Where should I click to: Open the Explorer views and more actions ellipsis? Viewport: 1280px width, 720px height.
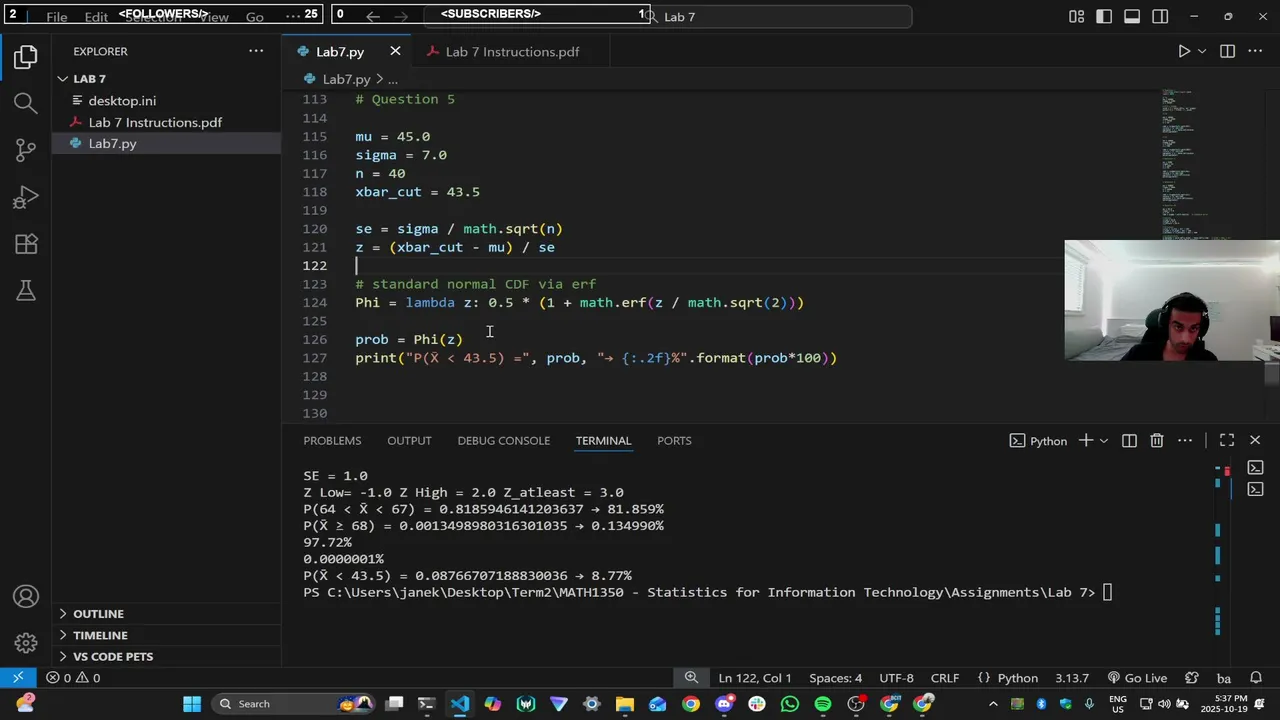point(256,51)
